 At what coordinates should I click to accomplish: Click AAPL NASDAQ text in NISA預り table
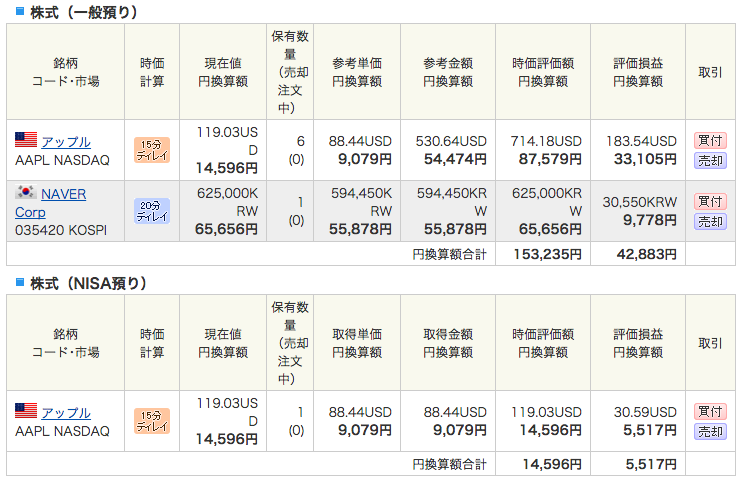pyautogui.click(x=62, y=431)
